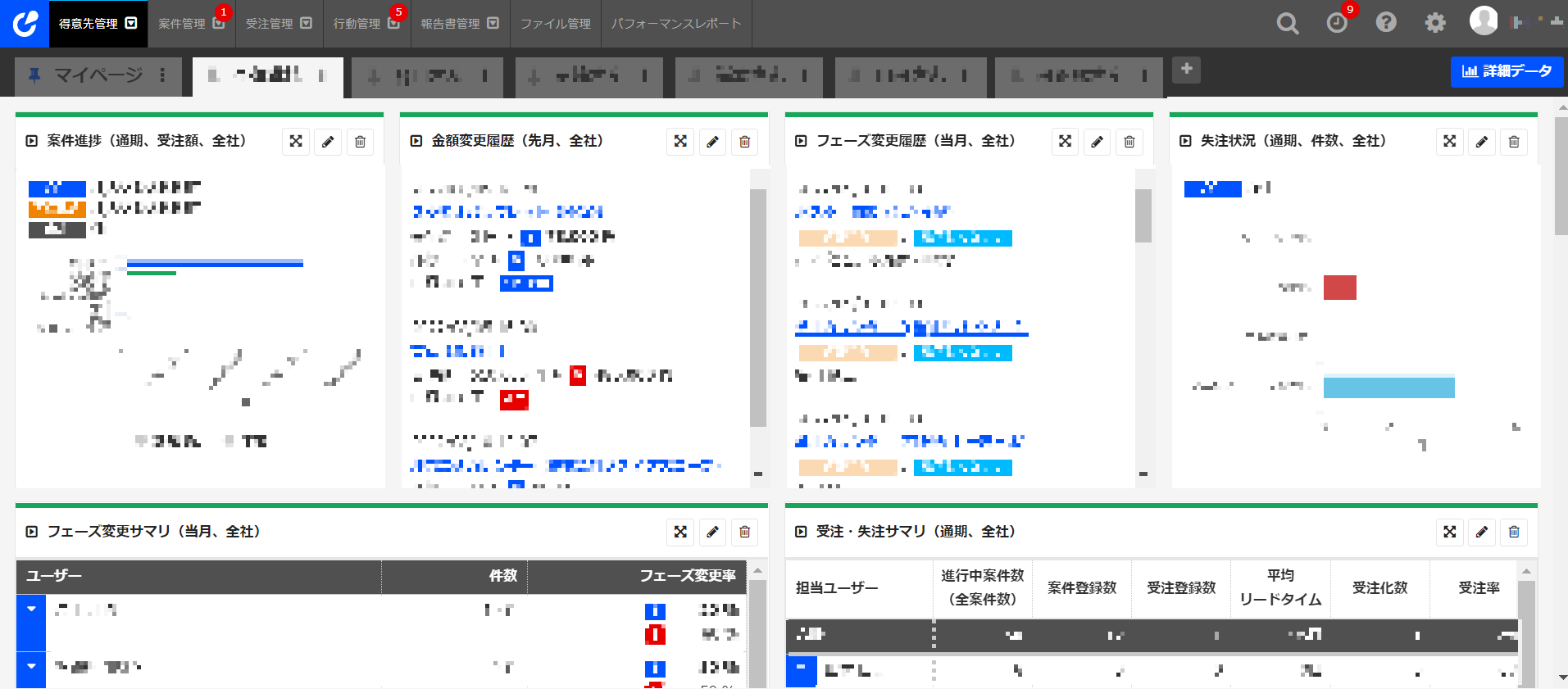This screenshot has width=1568, height=689.
Task: Maximize the 案件進捗 widget
Action: (296, 142)
